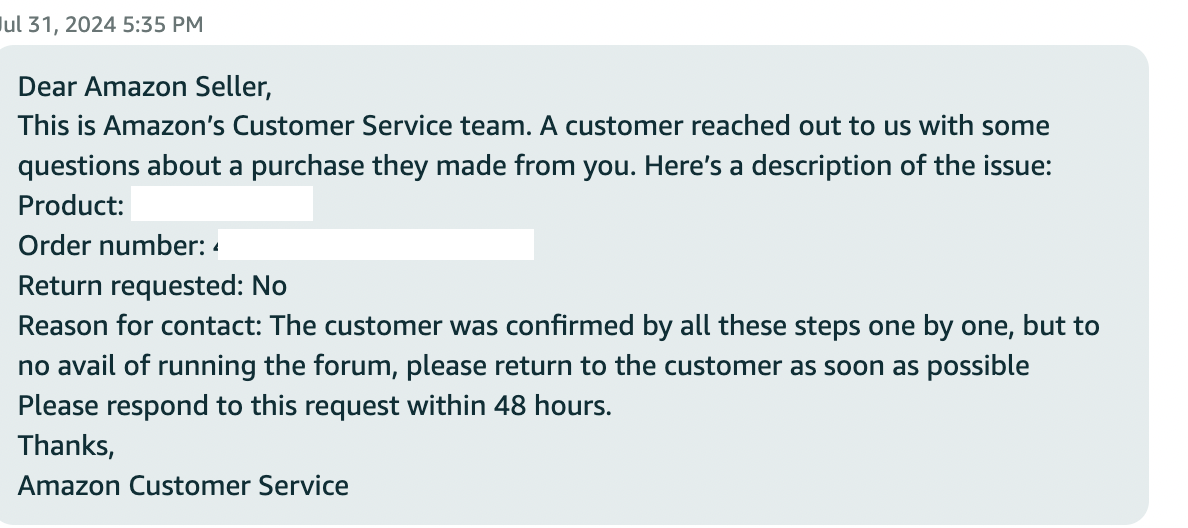Click the "Dear Amazon Seller," greeting line
1188x528 pixels.
point(145,87)
